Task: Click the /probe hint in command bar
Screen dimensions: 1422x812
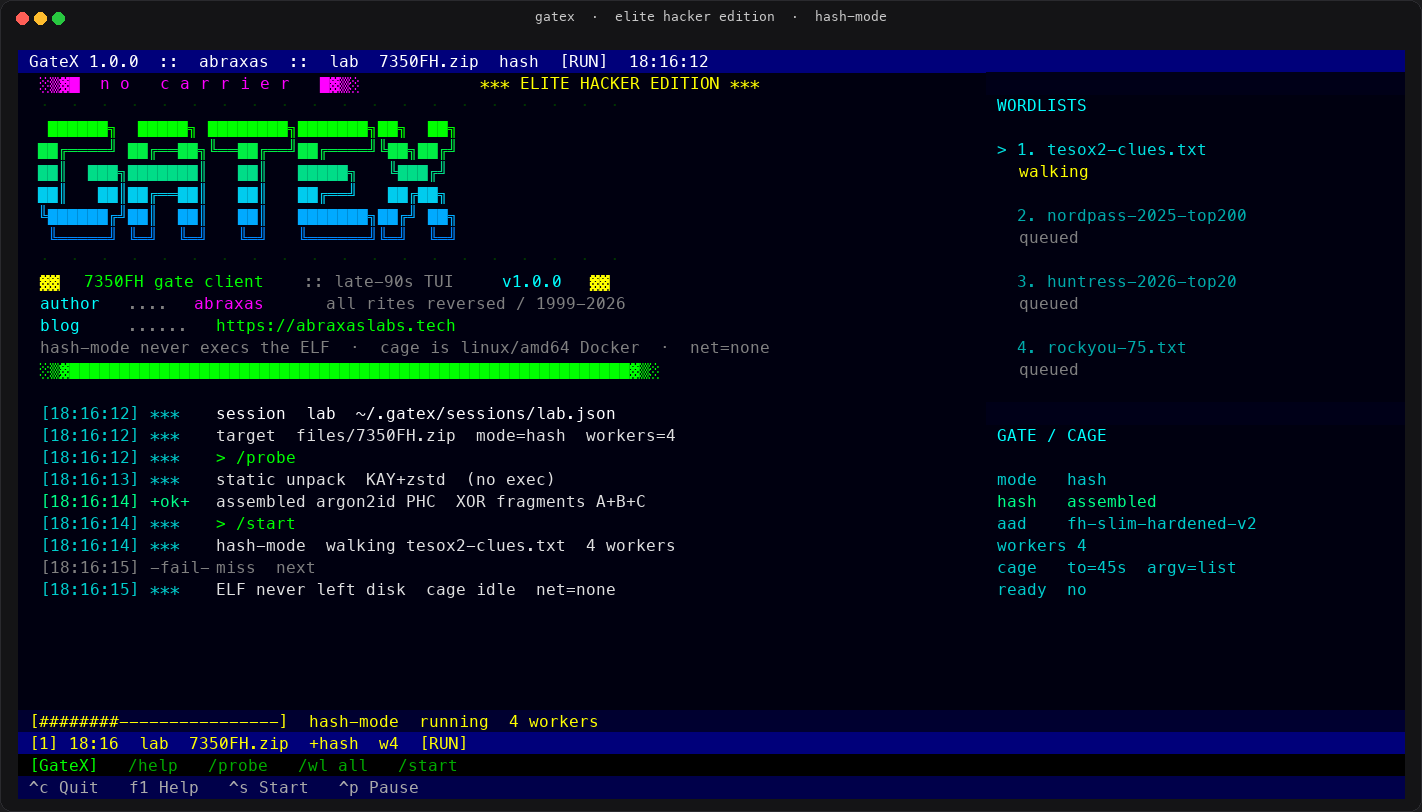Action: (238, 766)
